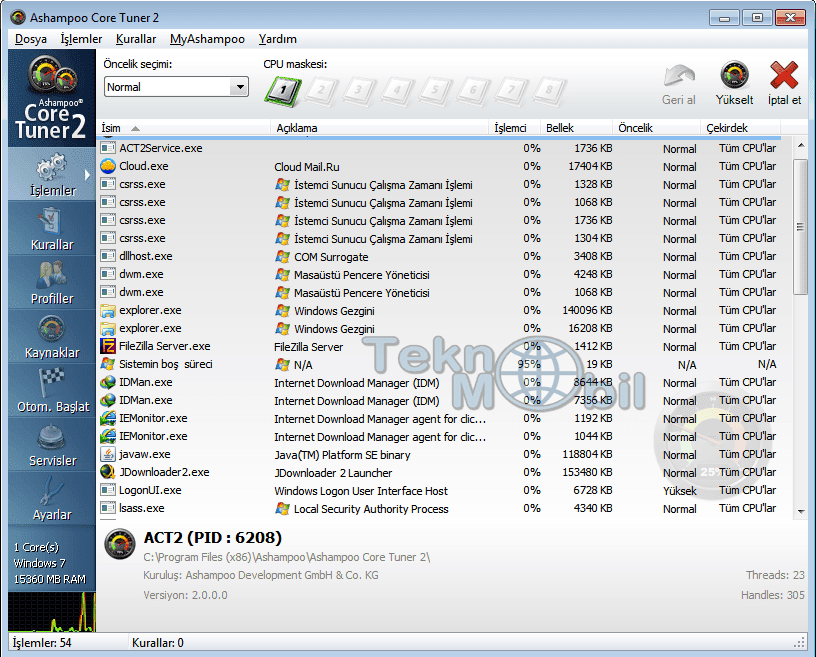Open the Servisler sidebar section
Screen dimensions: 816x657
click(x=52, y=446)
